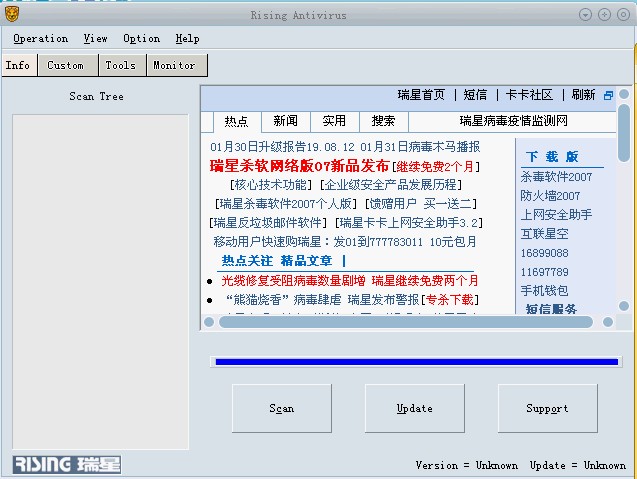Open the View menu

[x=95, y=39]
